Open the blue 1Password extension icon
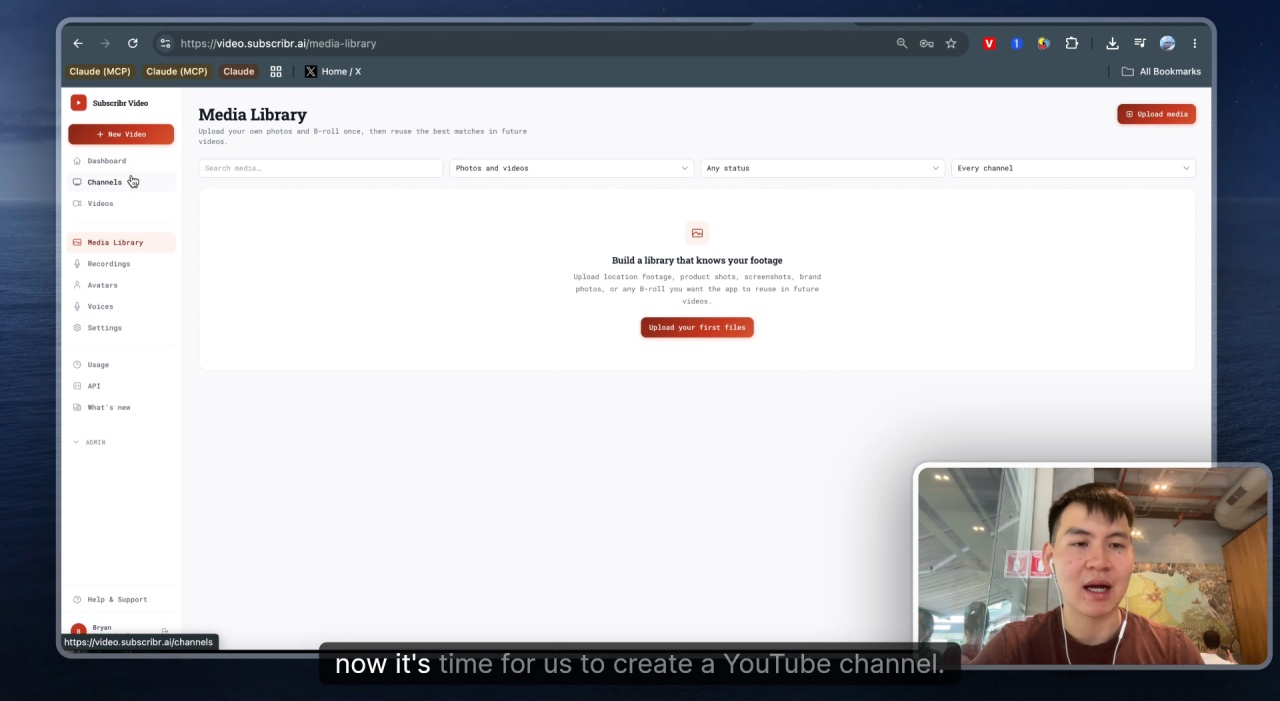1280x701 pixels. click(1016, 44)
